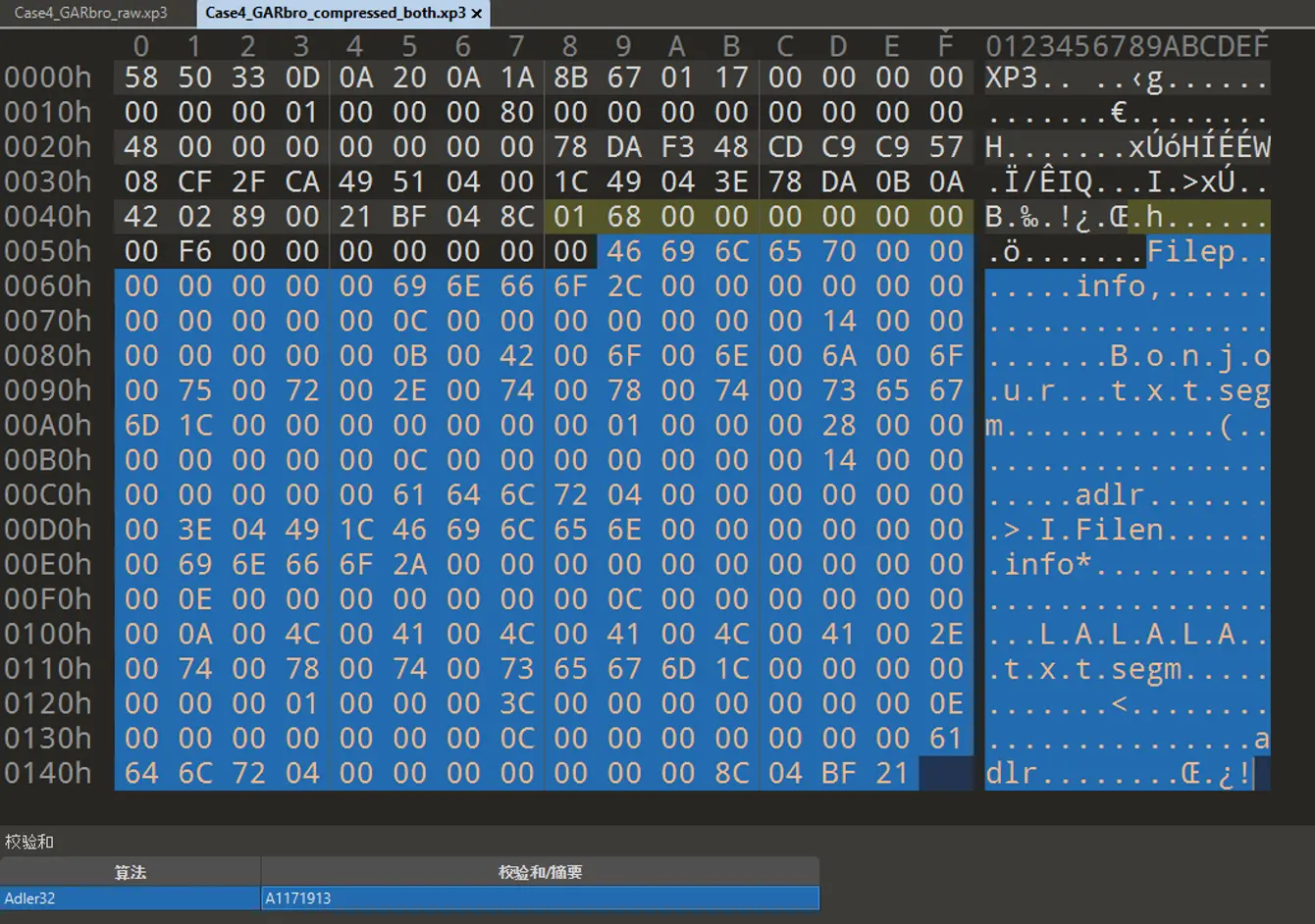Click 'Filep' text in the ASCII pane
This screenshot has height=924, width=1315.
(x=1191, y=252)
